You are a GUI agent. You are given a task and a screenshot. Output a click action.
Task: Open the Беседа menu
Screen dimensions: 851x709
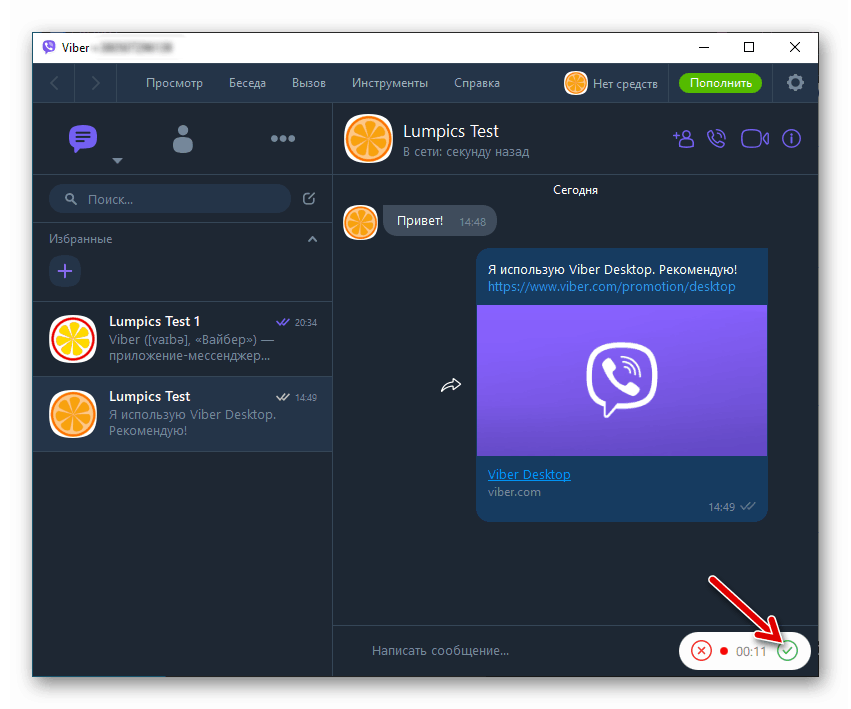point(247,83)
